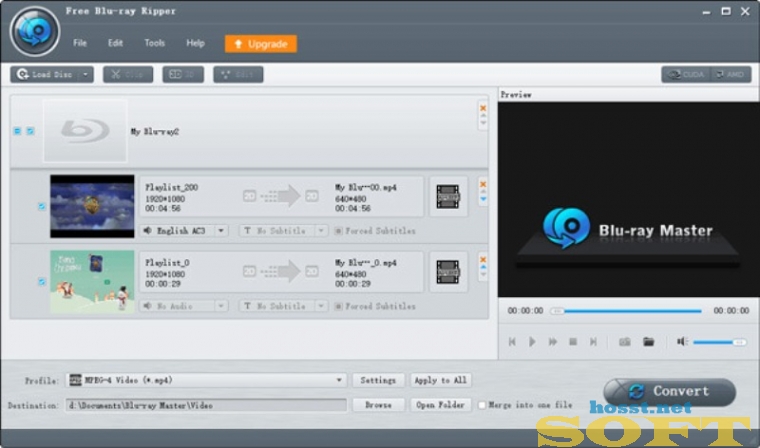Click output name My Blu~~_0.mp4
The image size is (760, 448).
pyautogui.click(x=365, y=263)
